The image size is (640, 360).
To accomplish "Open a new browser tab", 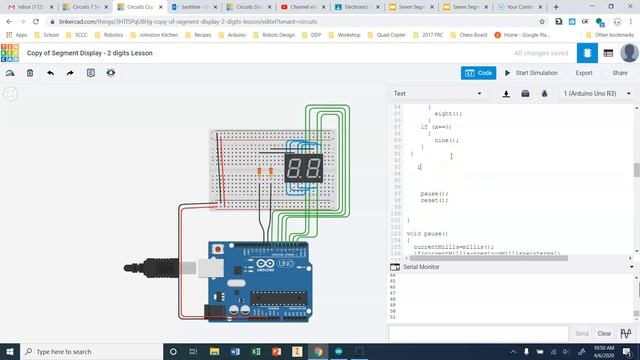I will point(556,7).
